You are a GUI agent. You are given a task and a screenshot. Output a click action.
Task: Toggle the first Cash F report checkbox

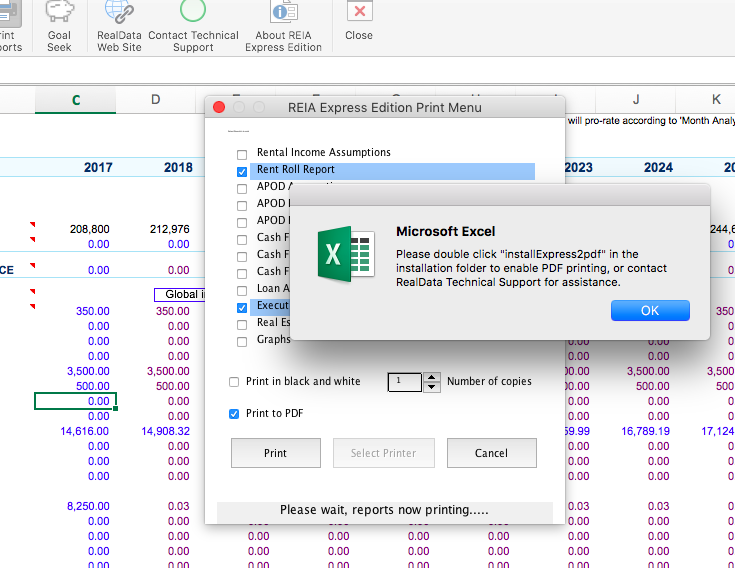tap(242, 240)
